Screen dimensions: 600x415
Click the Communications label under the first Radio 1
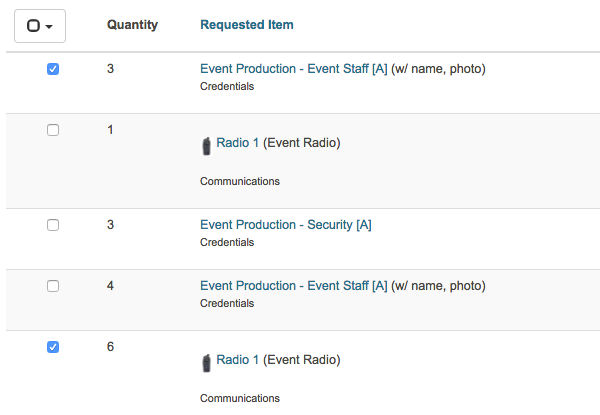[240, 181]
